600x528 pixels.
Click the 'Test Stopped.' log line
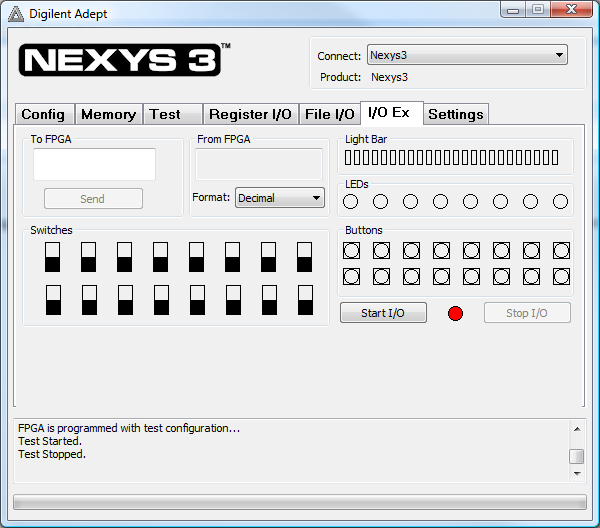pos(52,454)
